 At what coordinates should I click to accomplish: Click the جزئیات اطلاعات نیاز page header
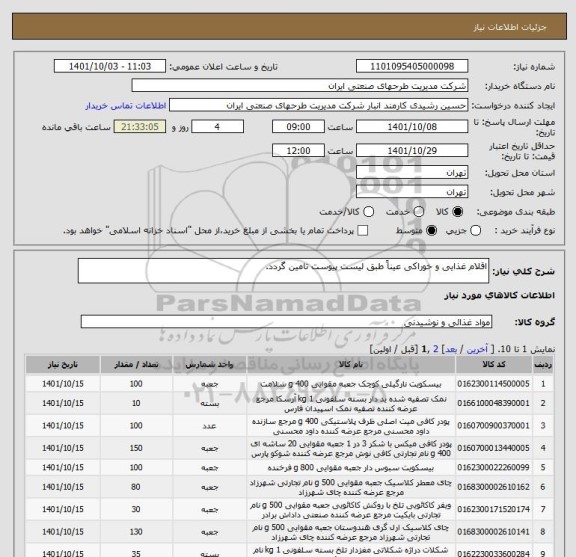pyautogui.click(x=510, y=27)
